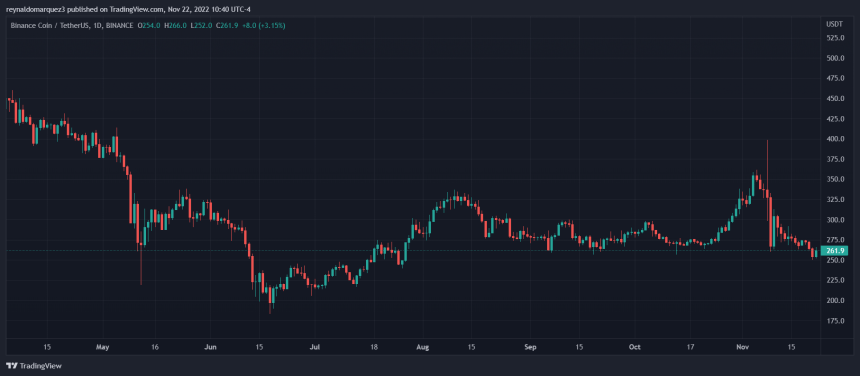Image resolution: width=860 pixels, height=376 pixels.
Task: Click the Oct label on time axis
Action: pos(635,347)
